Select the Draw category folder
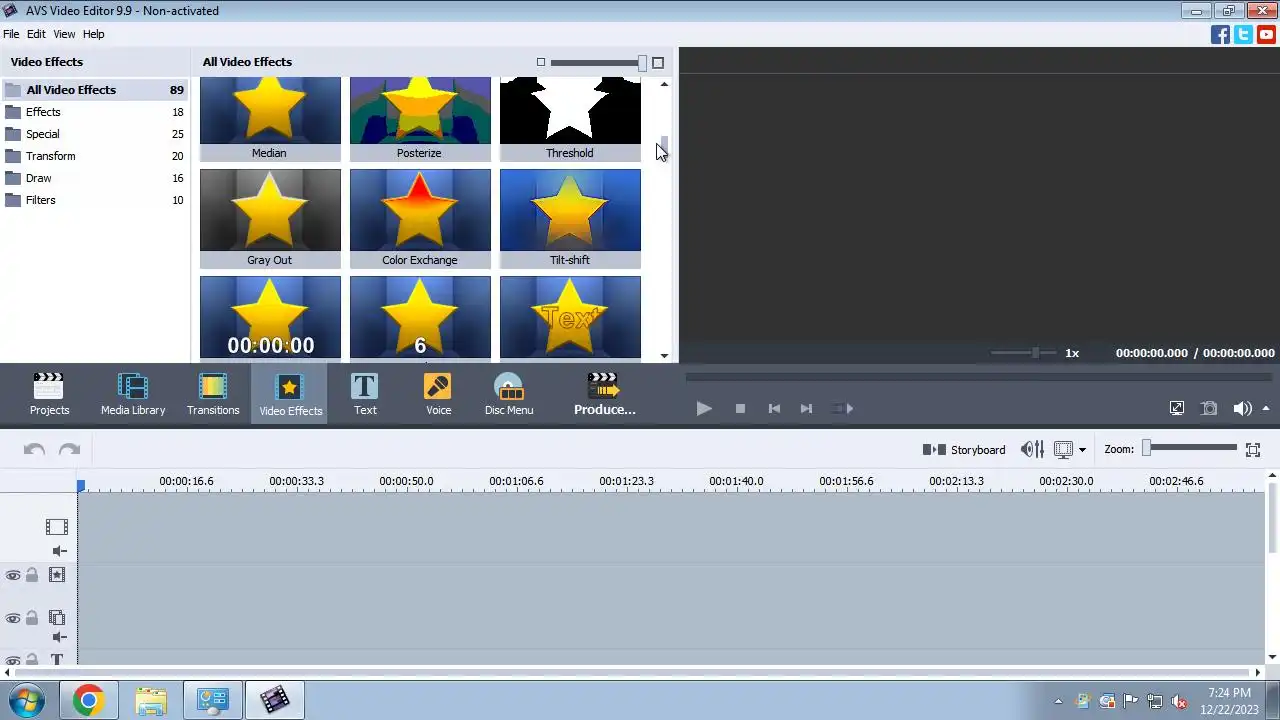1280x720 pixels. coord(94,178)
